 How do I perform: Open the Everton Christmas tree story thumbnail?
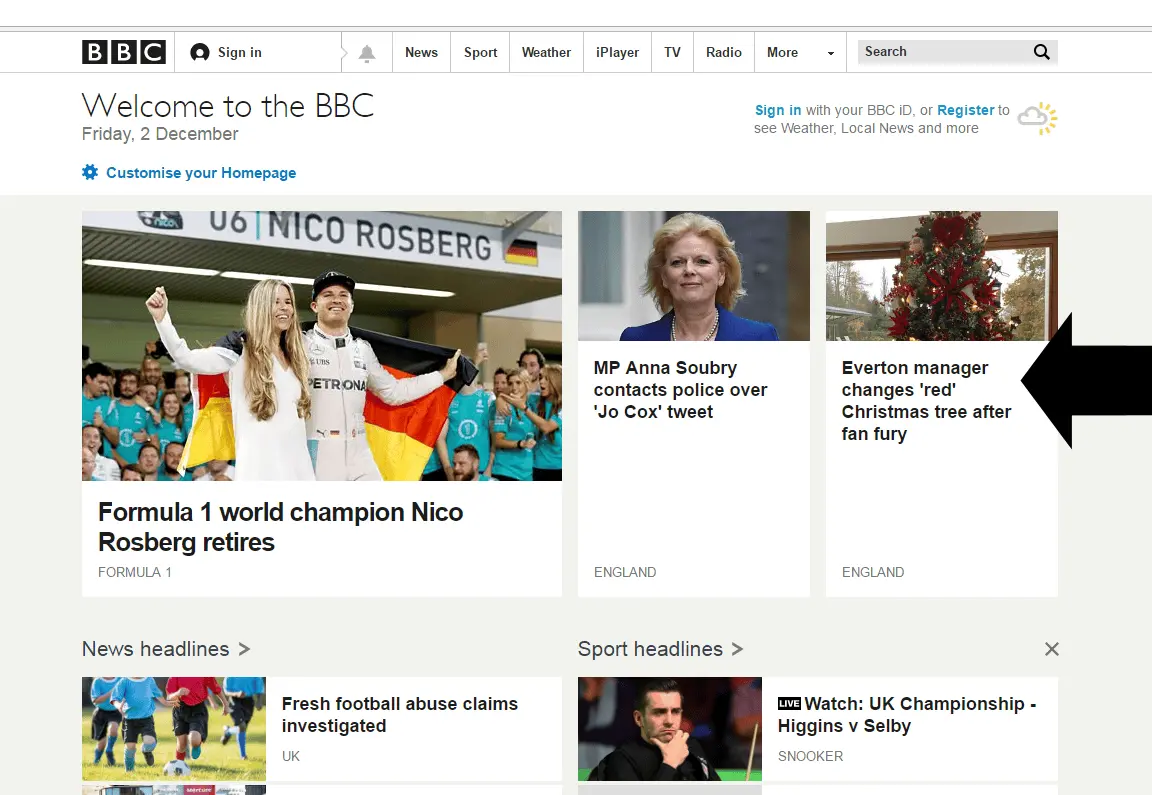(x=941, y=275)
